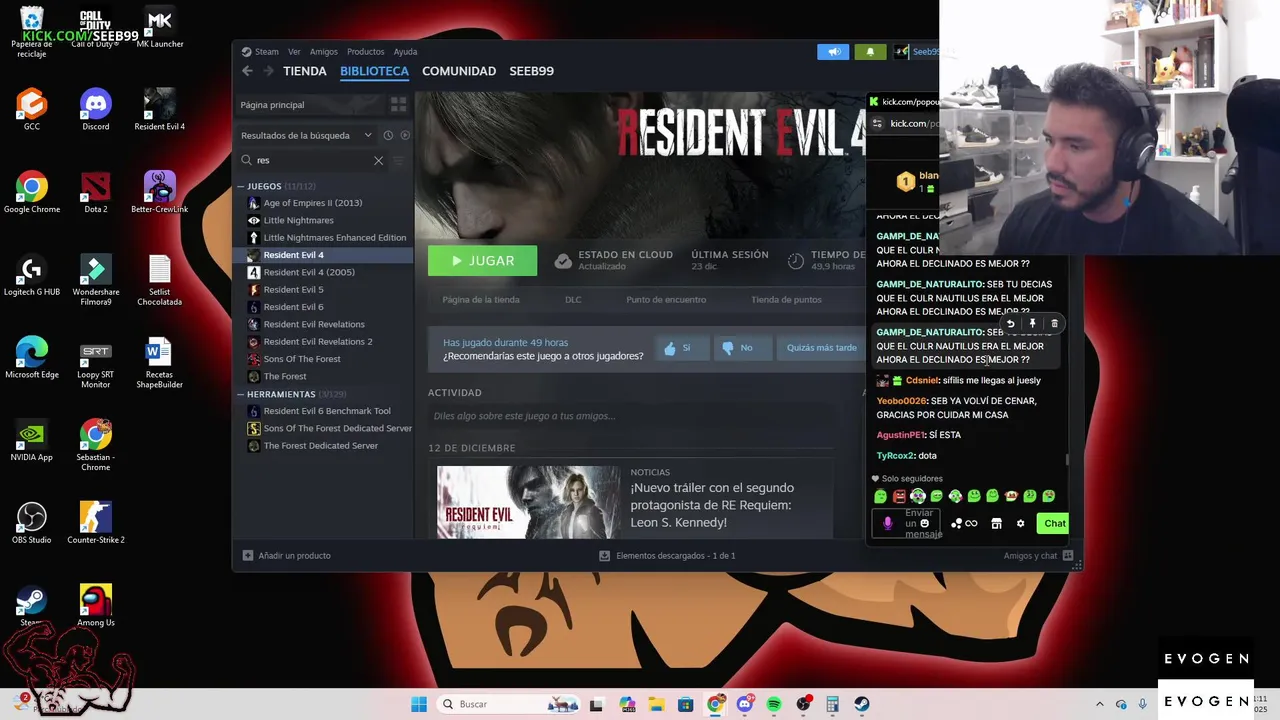Open COMUNIDAD tab in Steam
The height and width of the screenshot is (720, 1280).
pos(459,71)
